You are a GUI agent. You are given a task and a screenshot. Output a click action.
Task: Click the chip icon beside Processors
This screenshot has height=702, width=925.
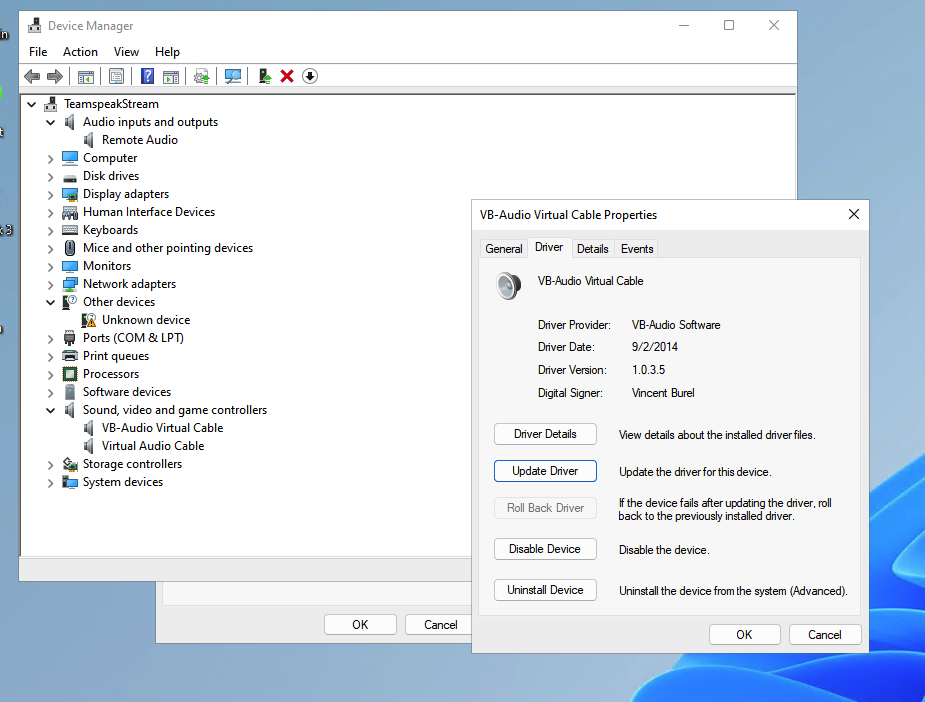click(70, 374)
